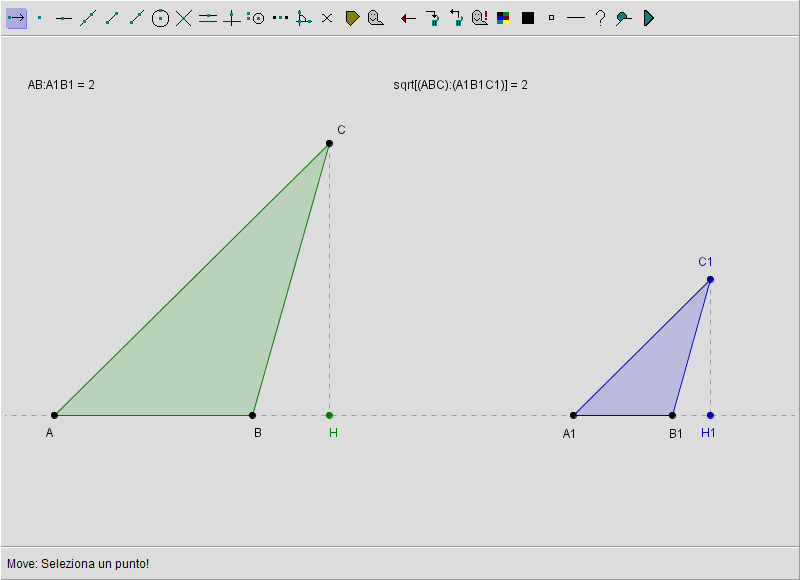The height and width of the screenshot is (580, 800).
Task: Click the text 'AB:A1B1 = 2'
Action: (x=61, y=85)
